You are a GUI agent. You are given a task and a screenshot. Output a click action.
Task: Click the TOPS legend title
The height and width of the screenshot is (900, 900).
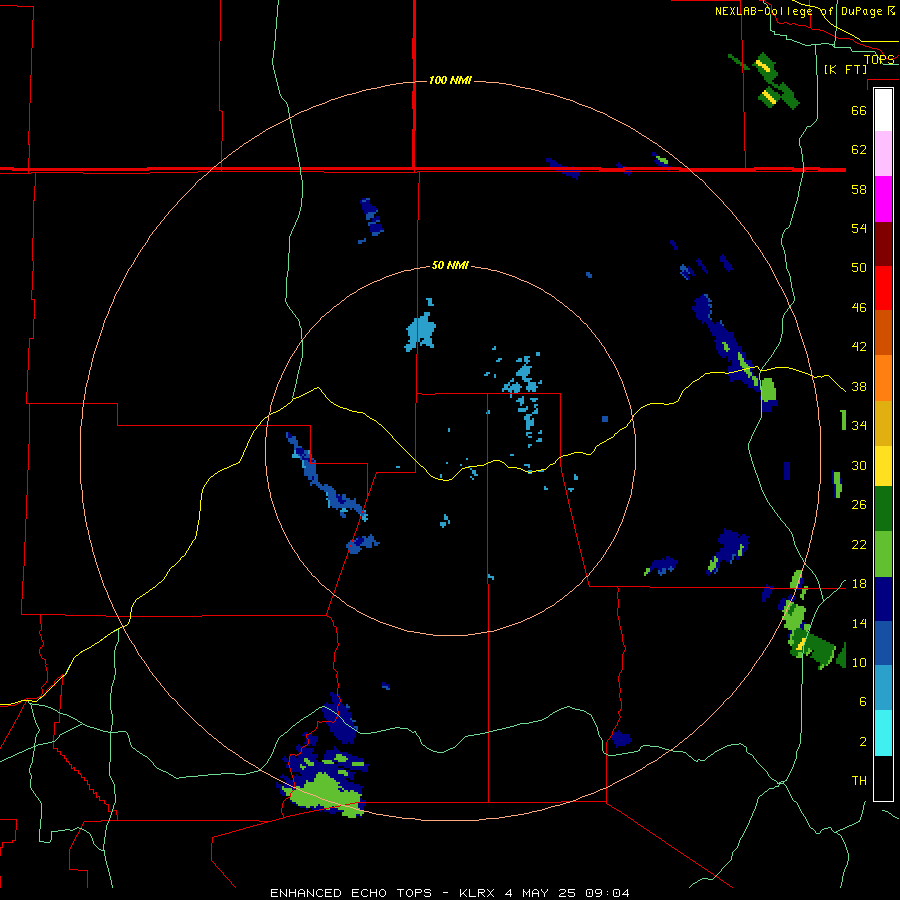point(879,59)
